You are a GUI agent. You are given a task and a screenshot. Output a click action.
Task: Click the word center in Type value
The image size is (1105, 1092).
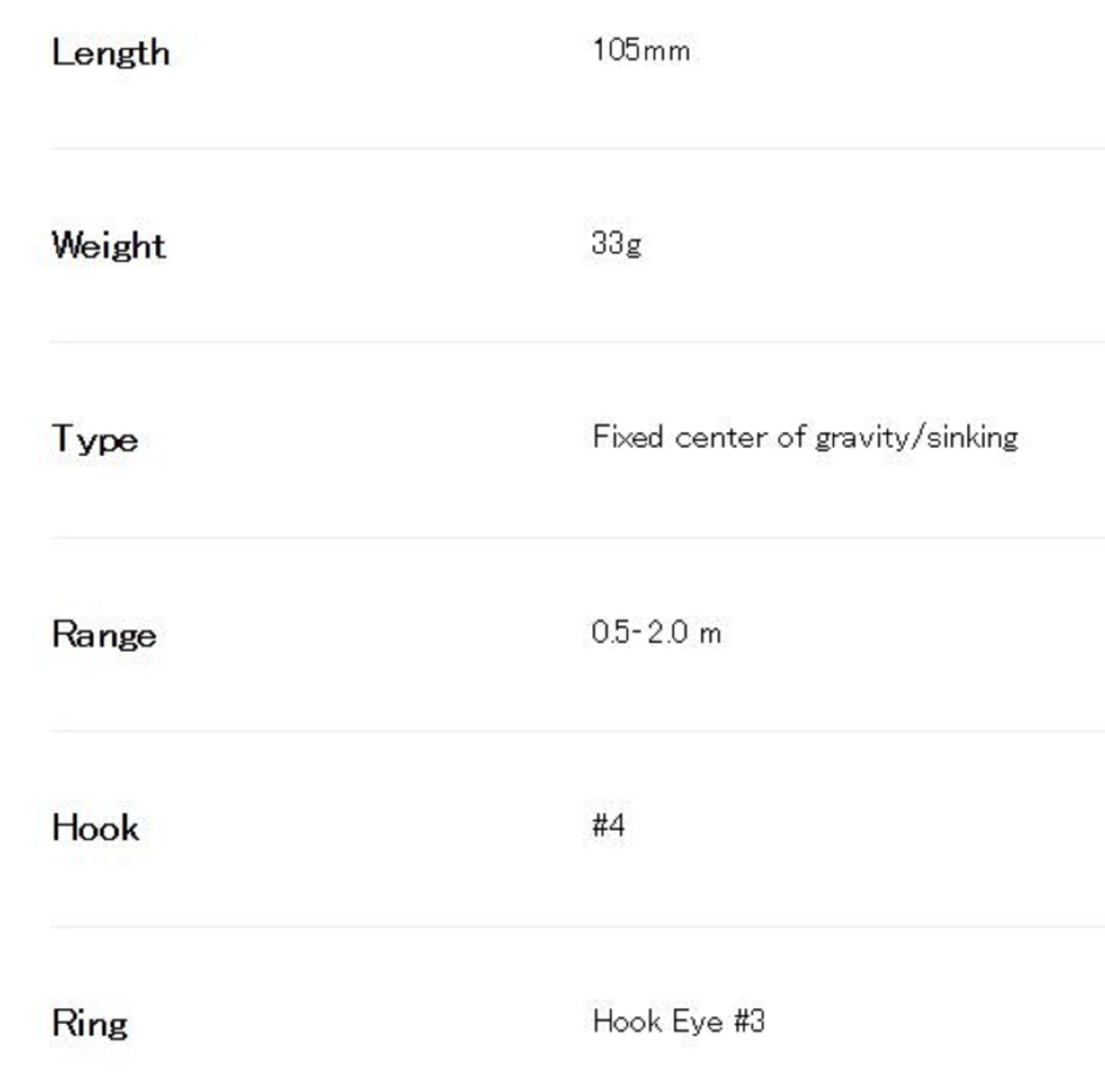(x=720, y=438)
